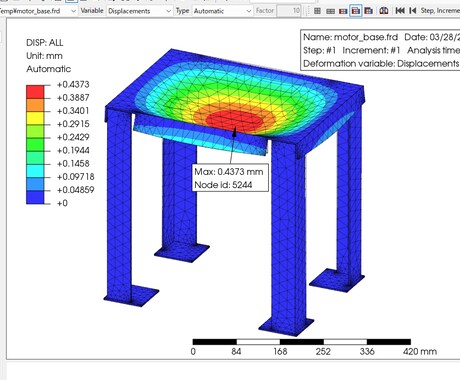Expand the Variable Displacements dropdown
The width and height of the screenshot is (460, 380).
pyautogui.click(x=139, y=11)
